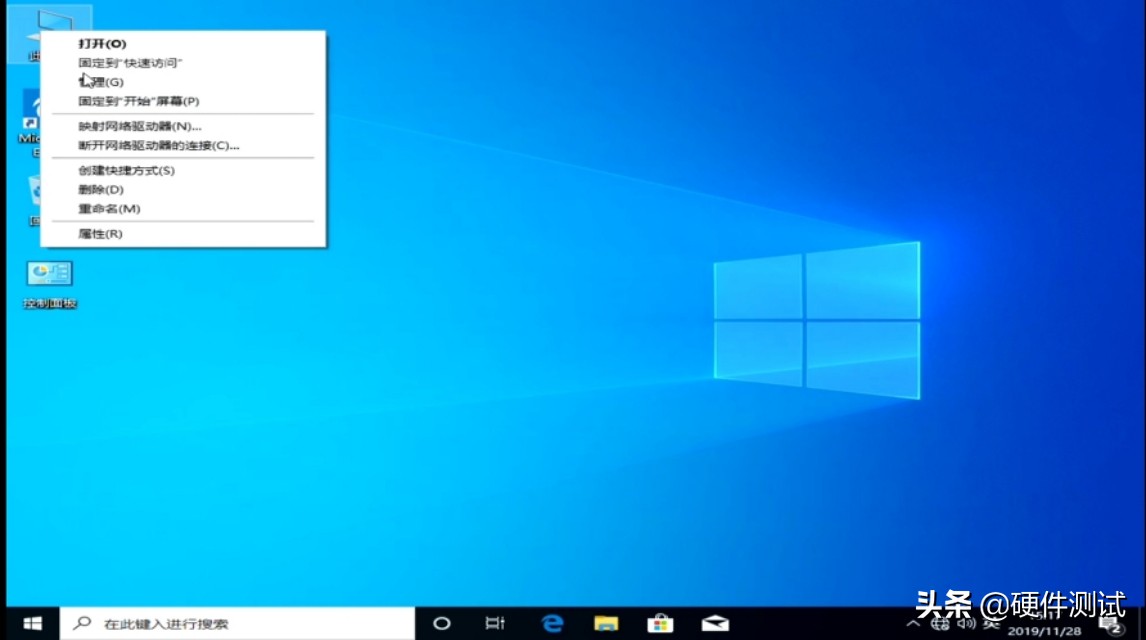1146x640 pixels.
Task: Open the Mail app on the taskbar
Action: pyautogui.click(x=713, y=623)
